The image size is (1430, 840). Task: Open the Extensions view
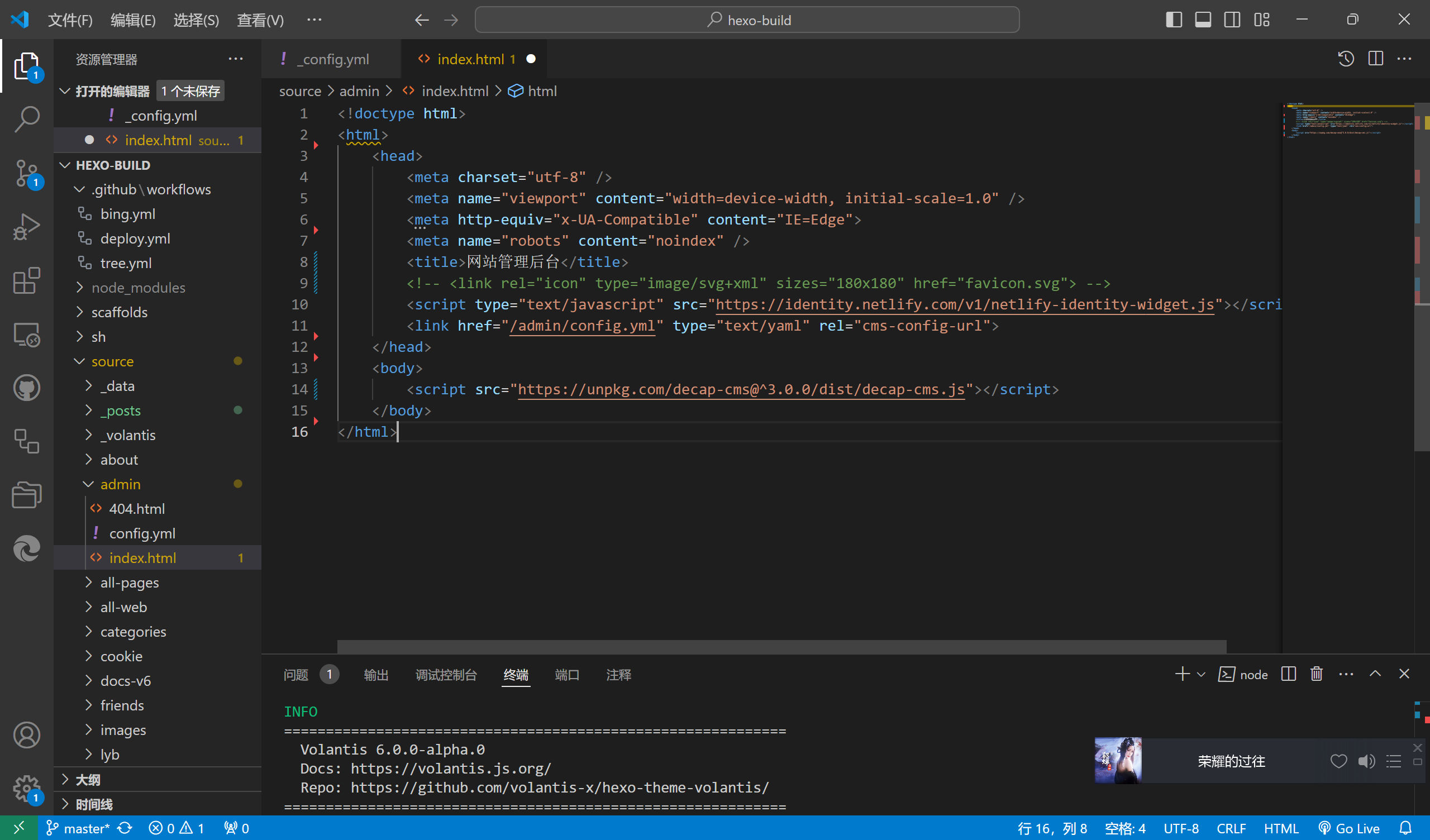[27, 281]
